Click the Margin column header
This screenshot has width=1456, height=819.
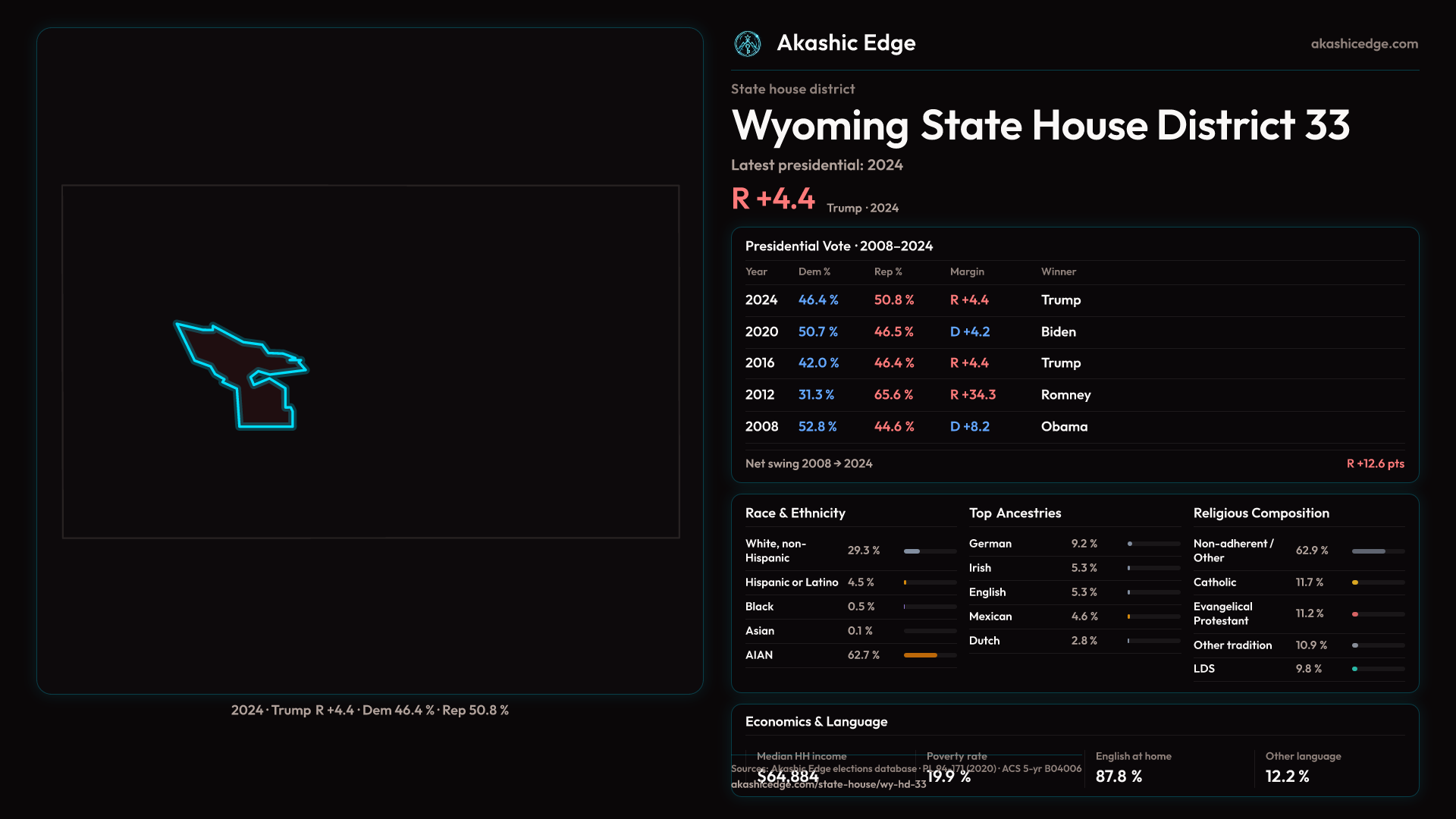(967, 271)
